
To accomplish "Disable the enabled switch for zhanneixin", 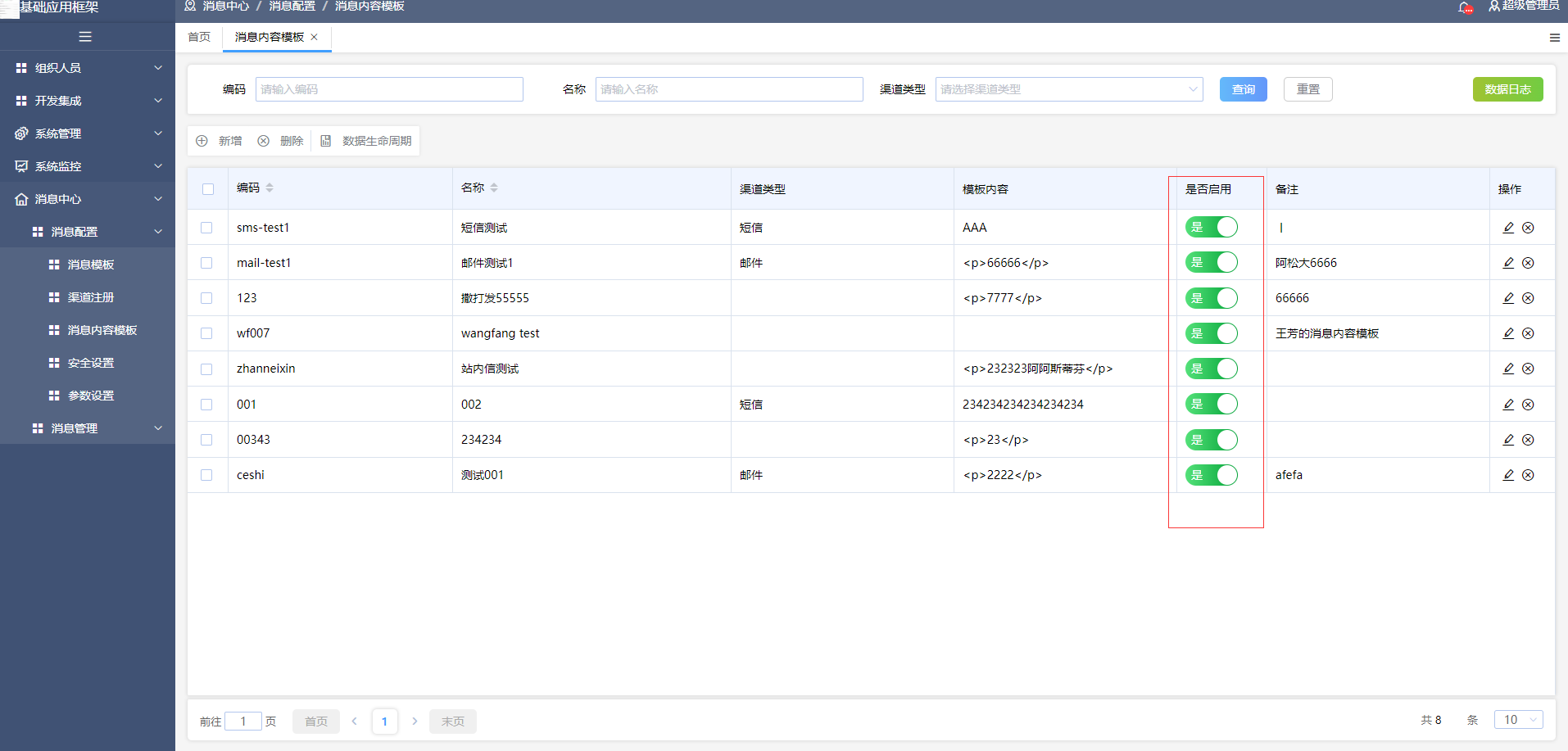I will point(1212,369).
